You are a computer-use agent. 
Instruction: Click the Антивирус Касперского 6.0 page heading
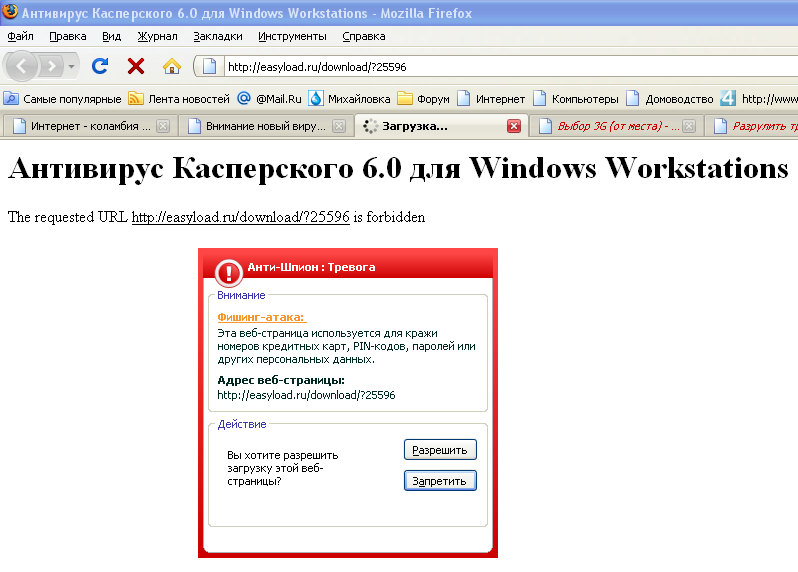(398, 168)
